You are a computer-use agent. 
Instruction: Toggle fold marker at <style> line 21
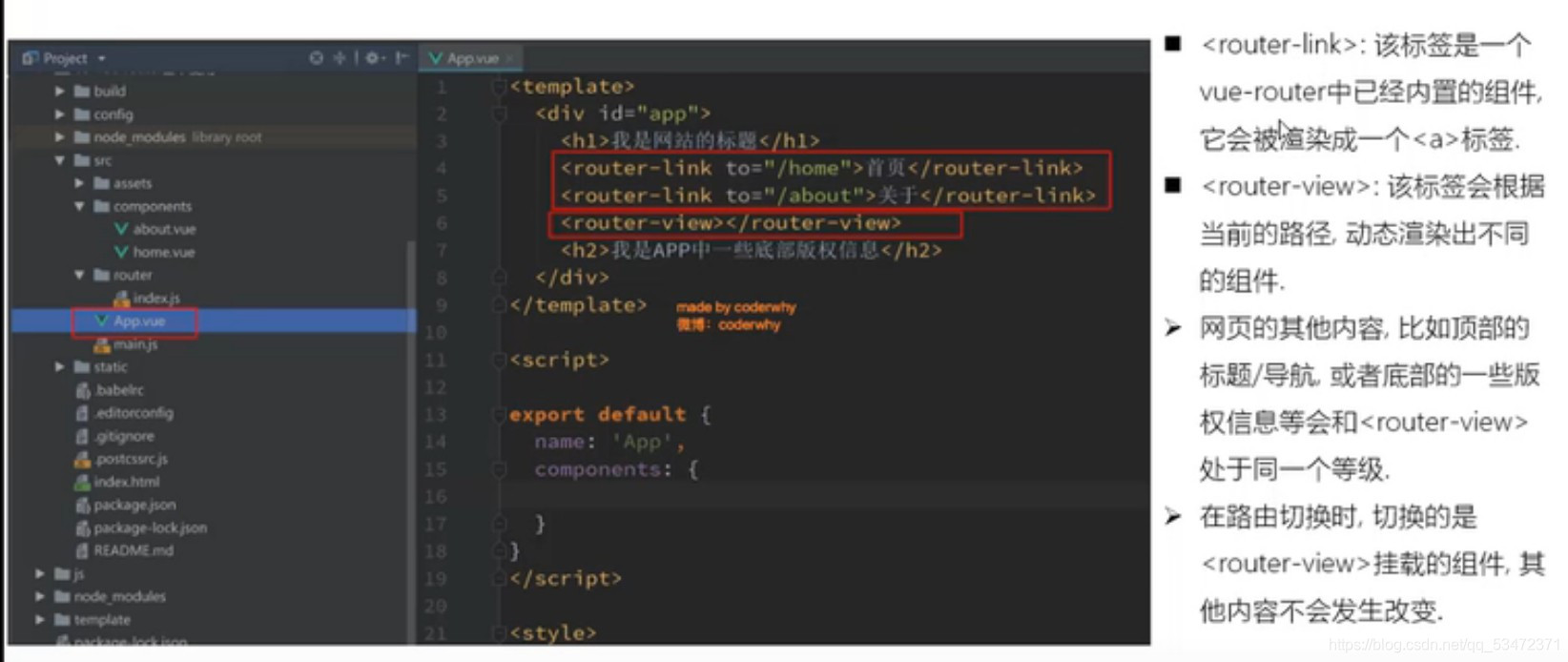point(498,632)
